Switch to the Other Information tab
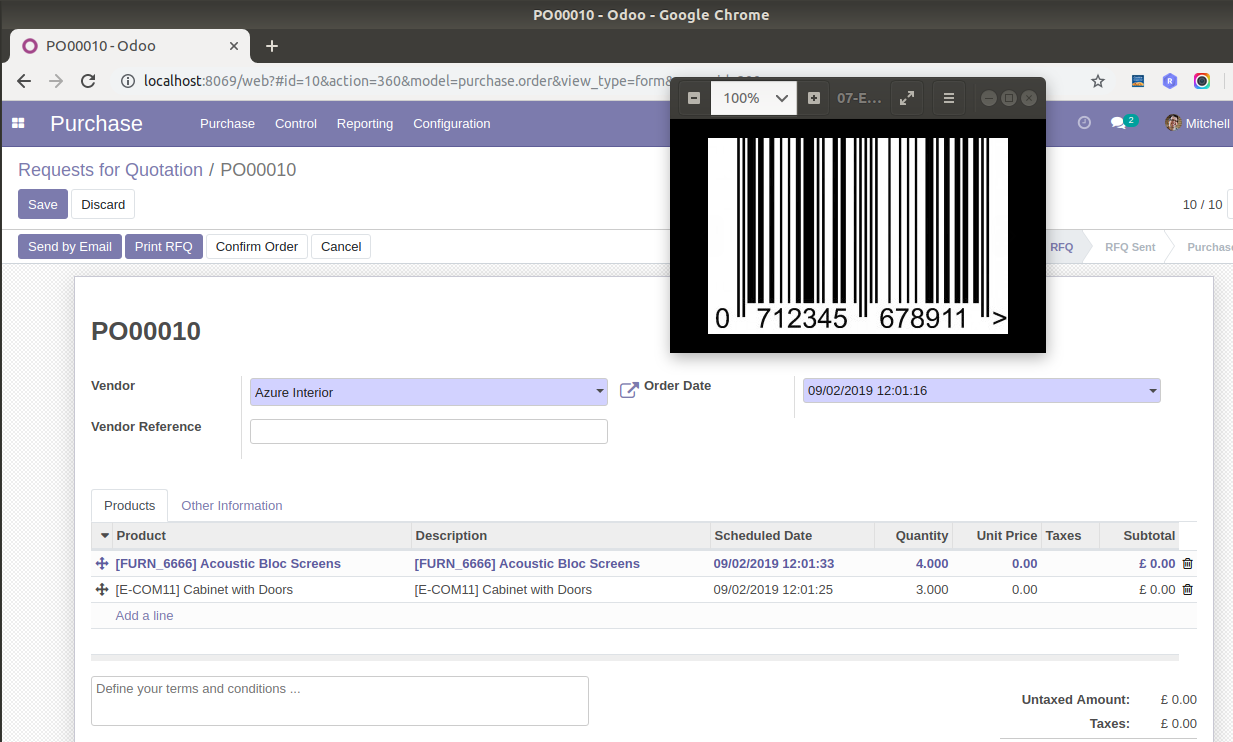The image size is (1233, 742). click(232, 505)
